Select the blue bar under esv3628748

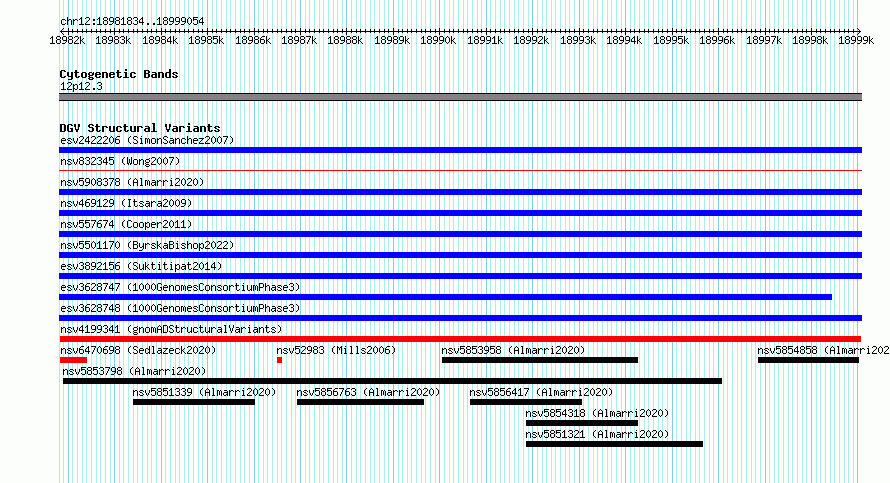(x=460, y=318)
